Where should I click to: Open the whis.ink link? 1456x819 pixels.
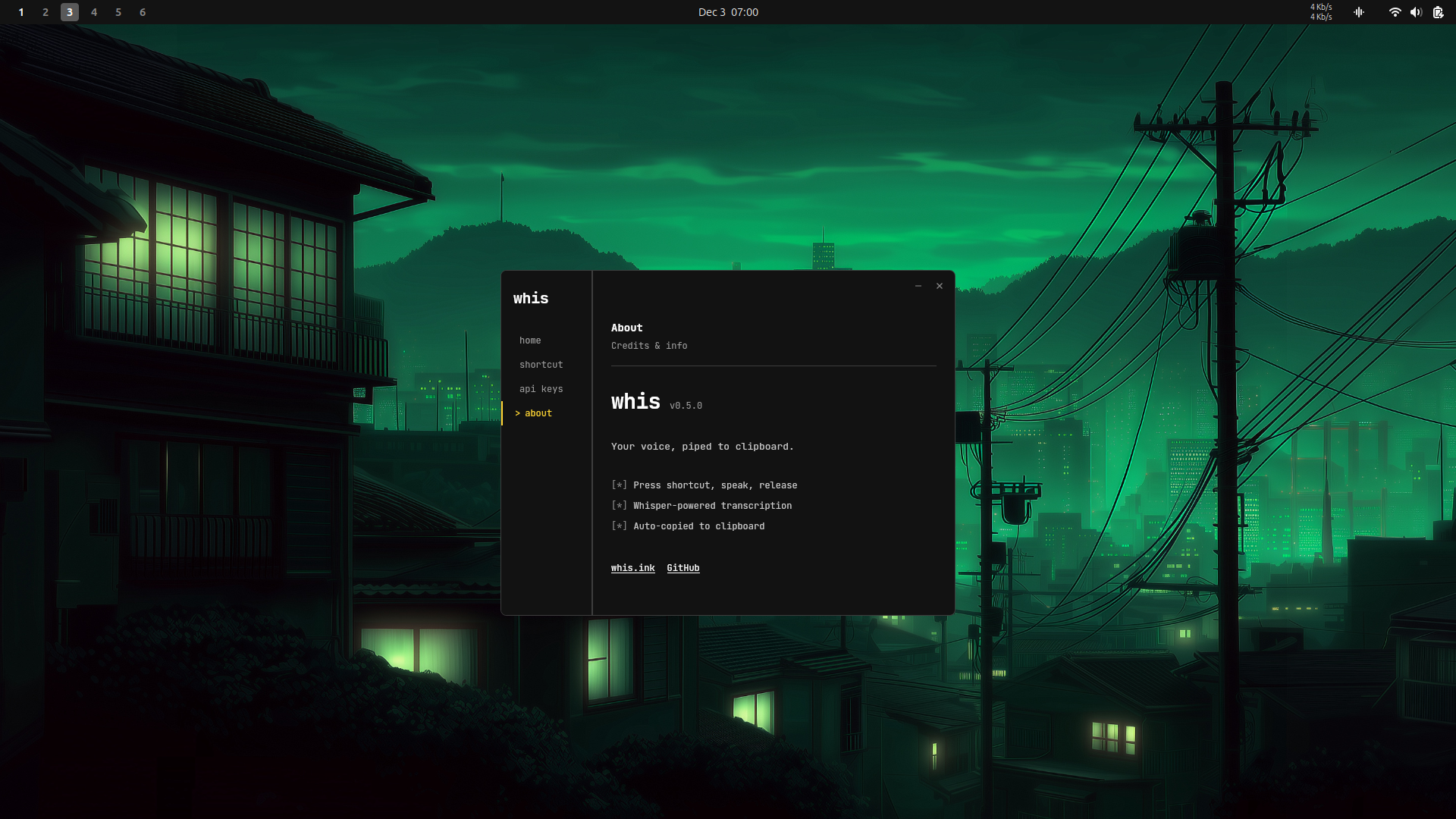tap(632, 567)
